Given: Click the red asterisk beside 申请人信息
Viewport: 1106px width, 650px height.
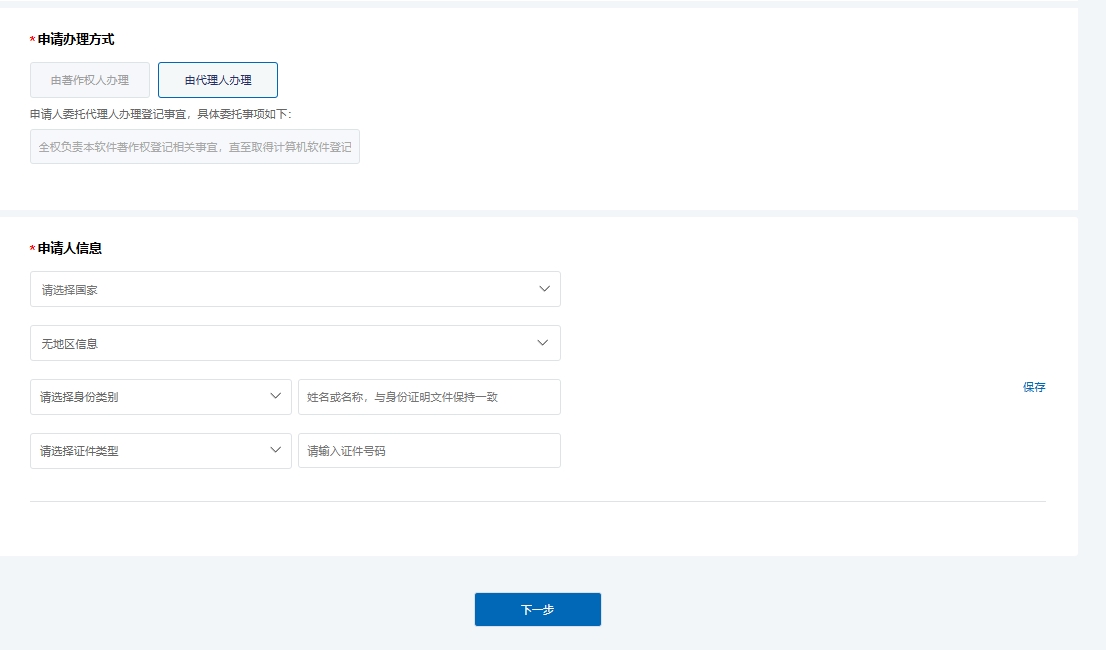Looking at the screenshot, I should (33, 249).
